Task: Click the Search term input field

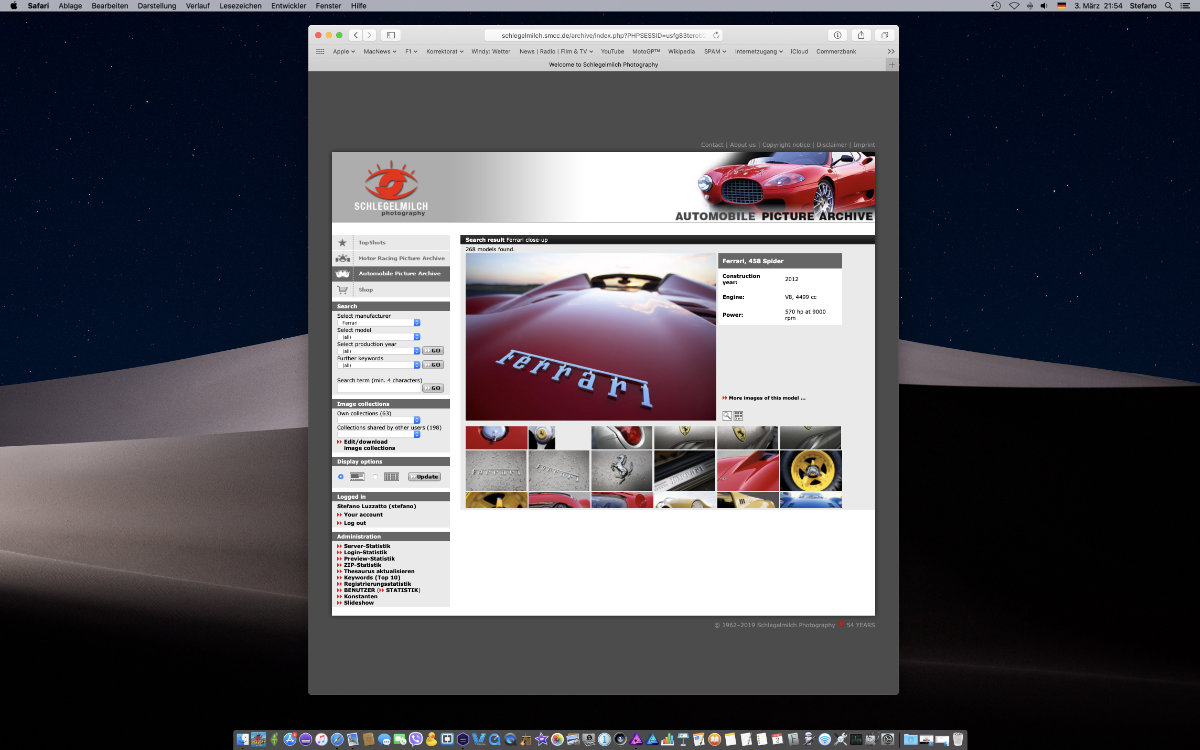Action: (378, 388)
